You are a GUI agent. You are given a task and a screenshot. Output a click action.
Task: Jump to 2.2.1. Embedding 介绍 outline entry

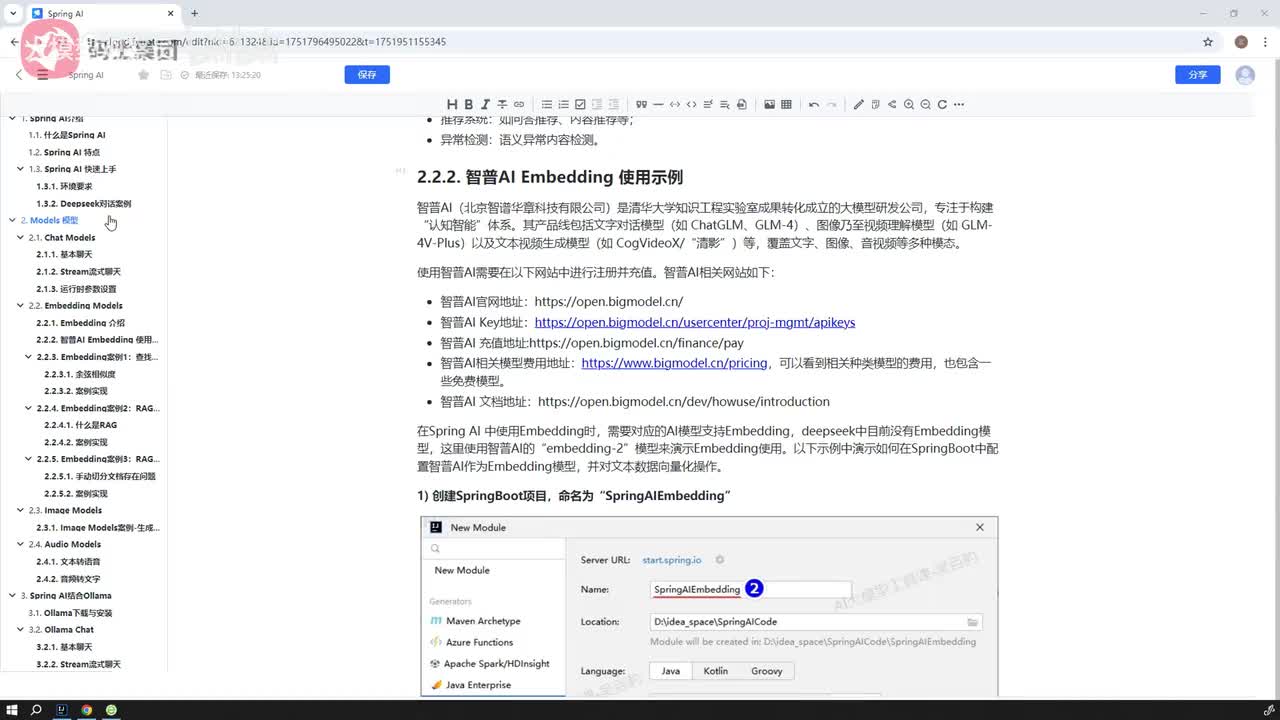point(81,323)
